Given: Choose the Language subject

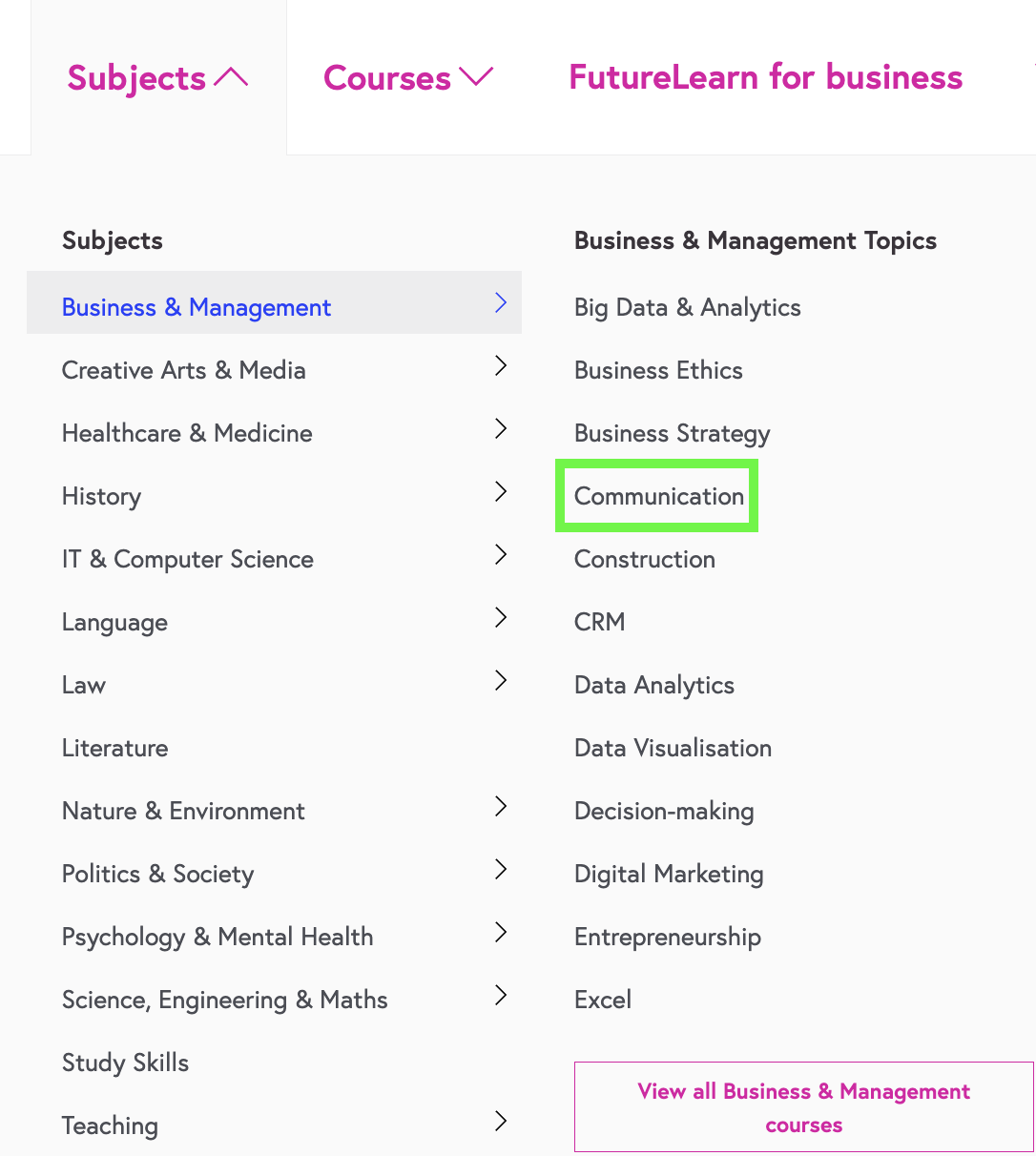Looking at the screenshot, I should click(114, 622).
